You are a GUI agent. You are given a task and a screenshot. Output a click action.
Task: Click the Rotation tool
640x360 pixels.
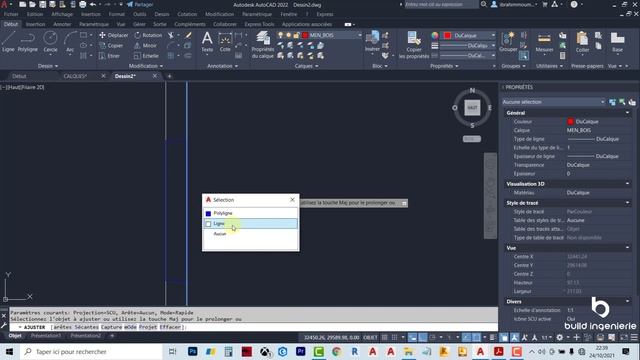[x=148, y=35]
